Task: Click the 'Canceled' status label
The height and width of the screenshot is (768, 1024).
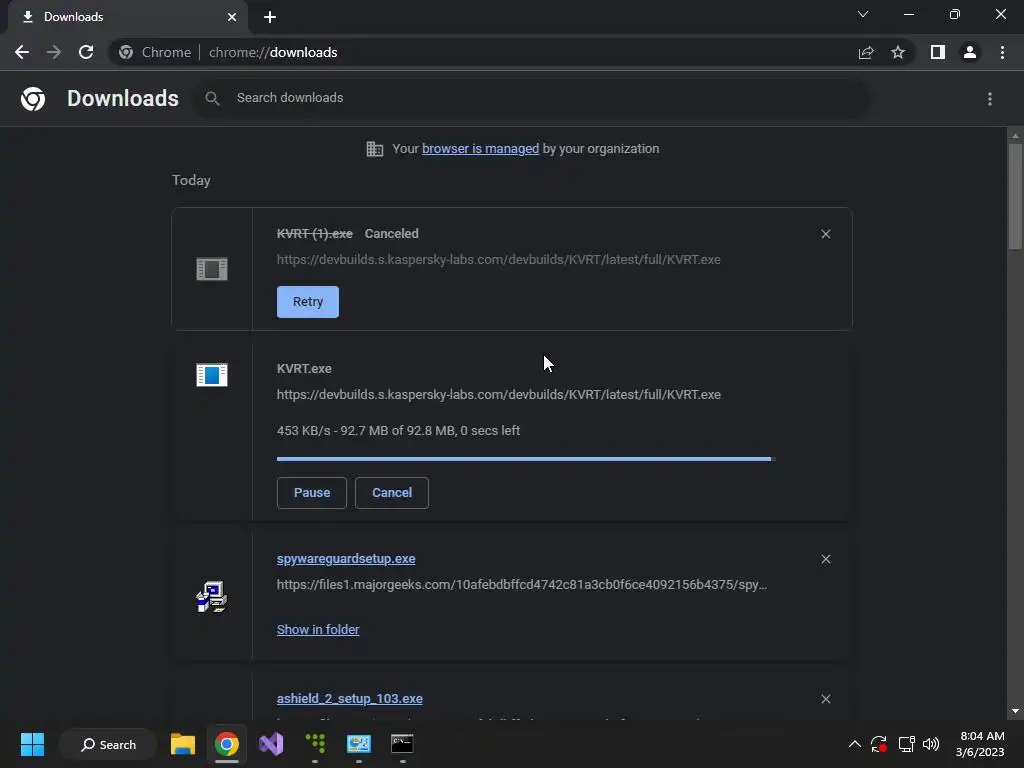Action: tap(391, 234)
